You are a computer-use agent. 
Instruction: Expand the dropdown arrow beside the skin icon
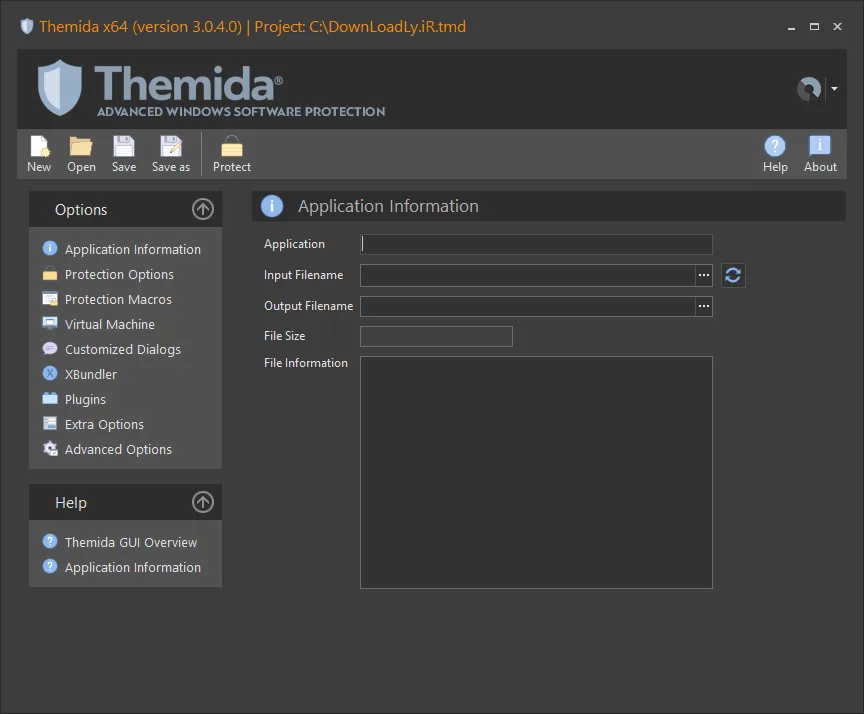834,89
